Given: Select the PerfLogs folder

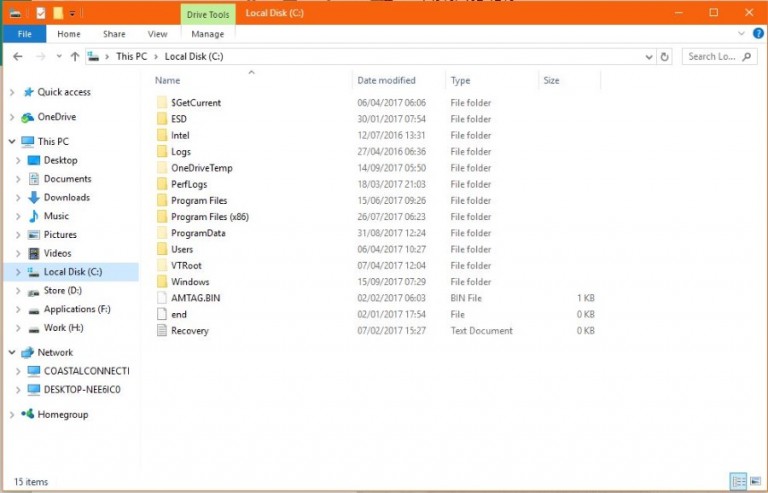Looking at the screenshot, I should [189, 184].
